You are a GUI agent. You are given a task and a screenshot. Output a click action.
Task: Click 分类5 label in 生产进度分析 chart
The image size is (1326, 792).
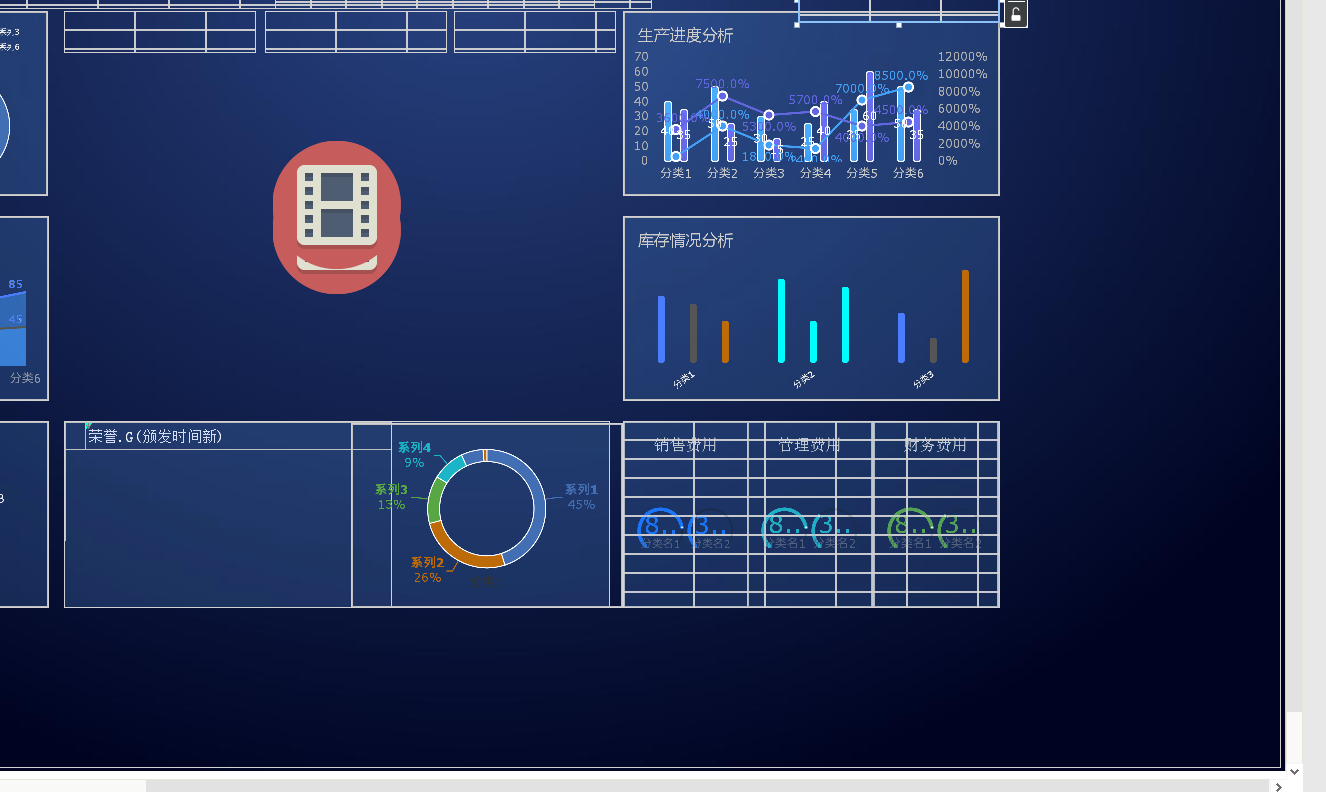click(861, 173)
